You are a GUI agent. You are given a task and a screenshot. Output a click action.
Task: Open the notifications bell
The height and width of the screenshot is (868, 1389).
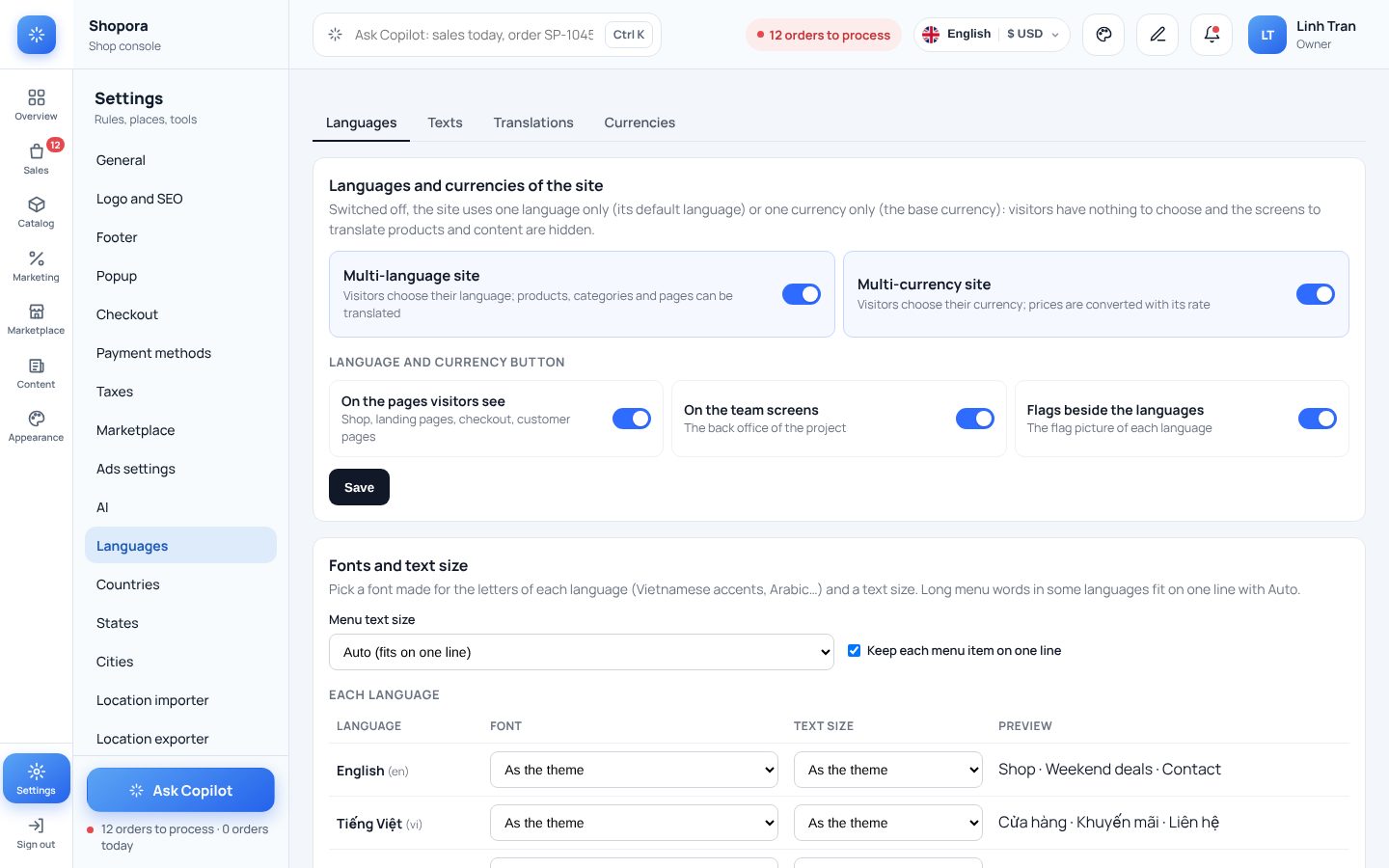coord(1212,35)
